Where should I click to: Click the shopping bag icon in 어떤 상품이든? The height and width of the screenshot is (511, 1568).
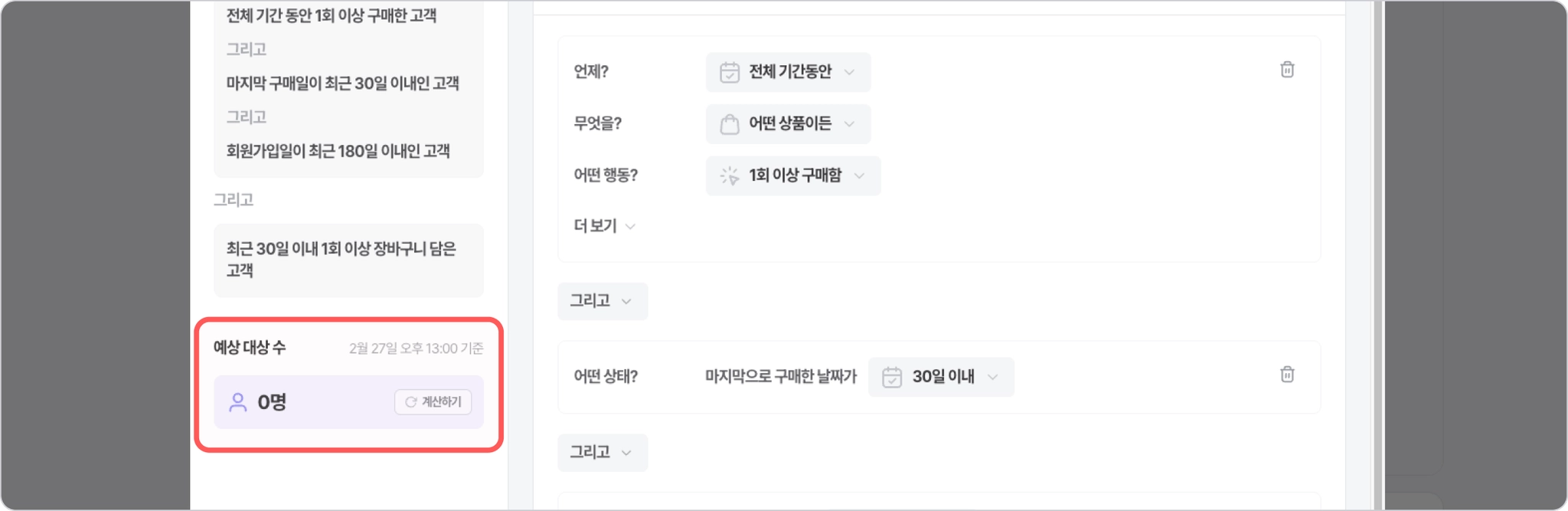pyautogui.click(x=729, y=124)
